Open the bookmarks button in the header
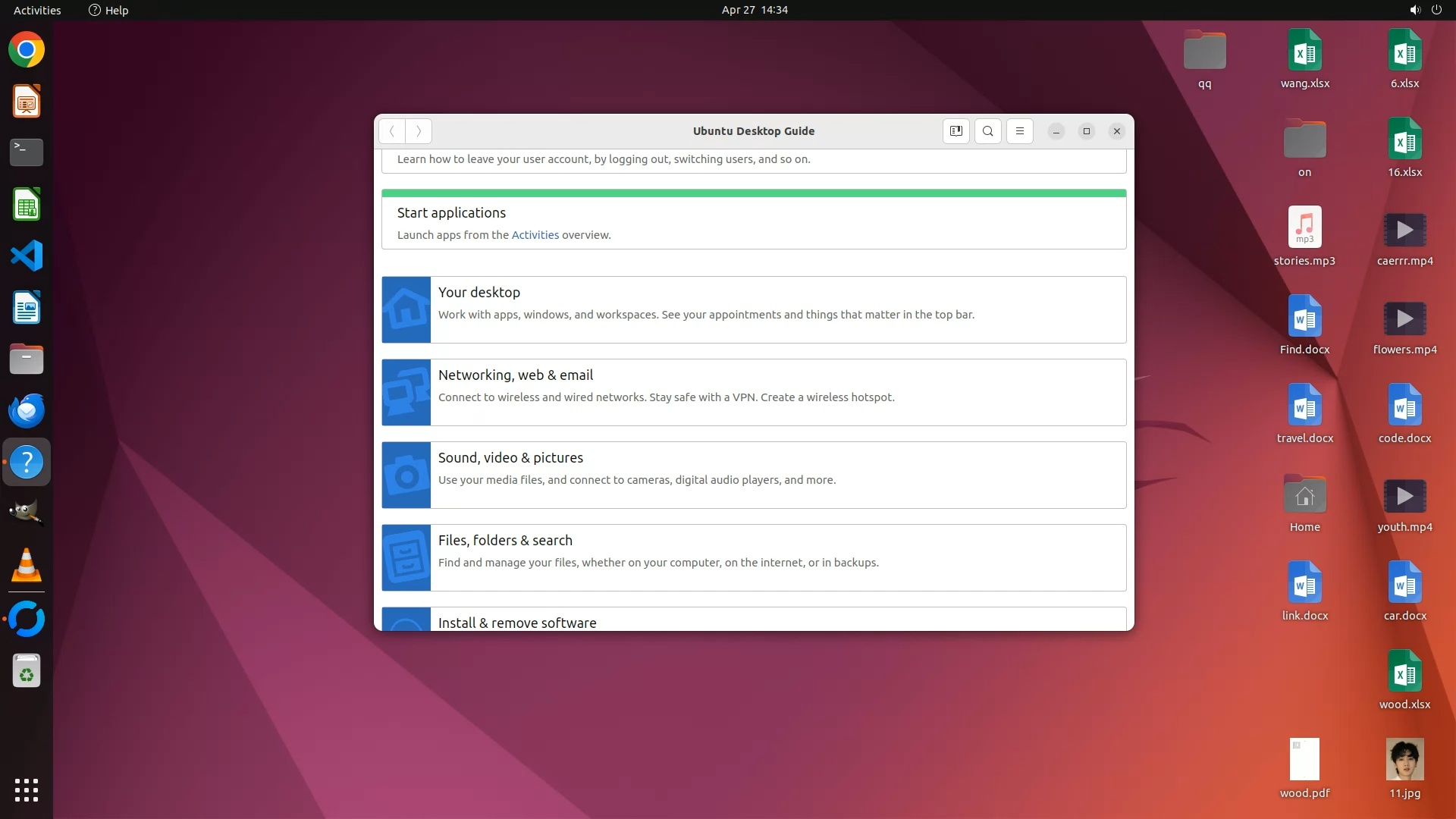The height and width of the screenshot is (819, 1456). point(955,131)
